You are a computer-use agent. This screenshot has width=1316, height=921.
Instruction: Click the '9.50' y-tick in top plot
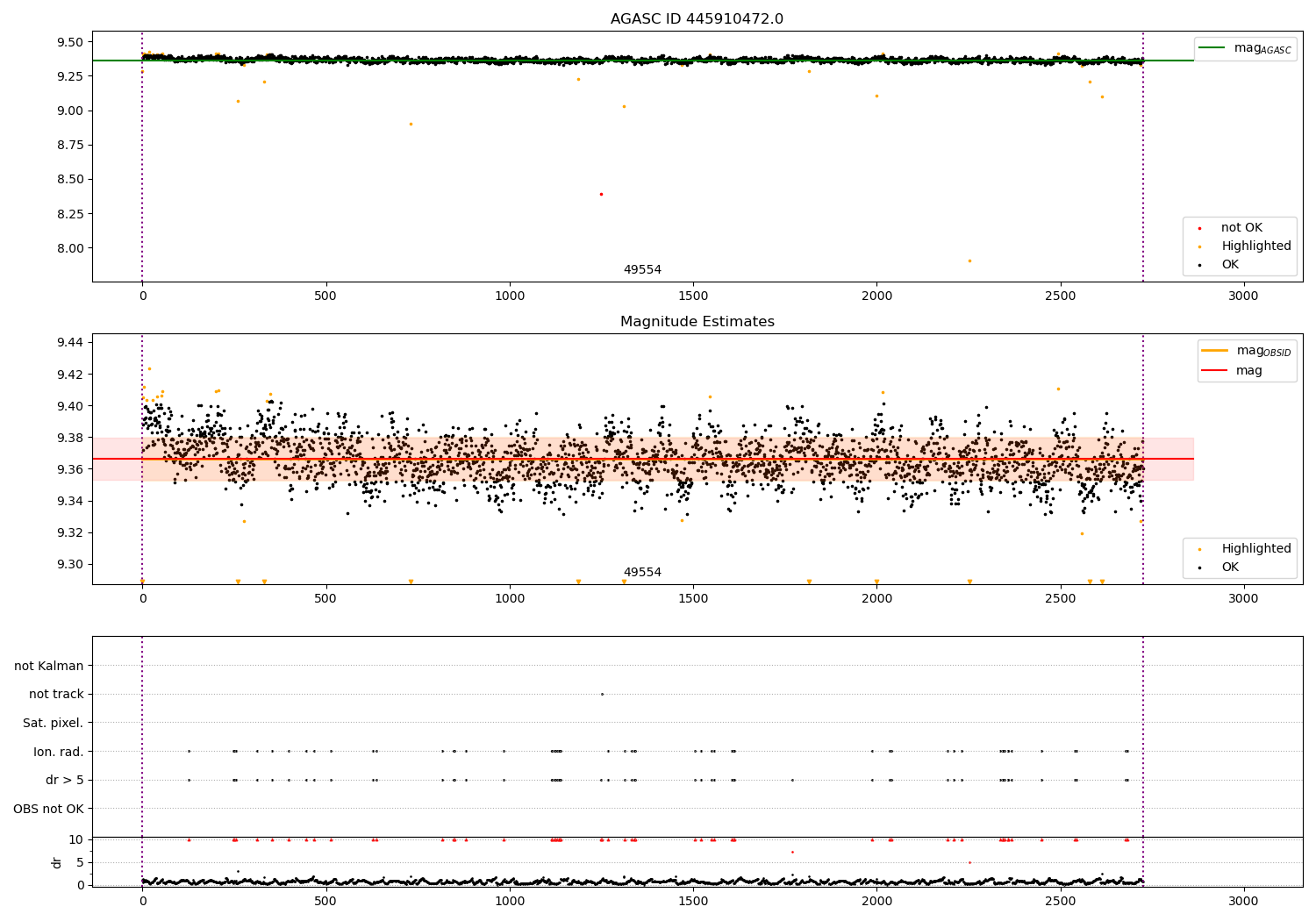(70, 42)
